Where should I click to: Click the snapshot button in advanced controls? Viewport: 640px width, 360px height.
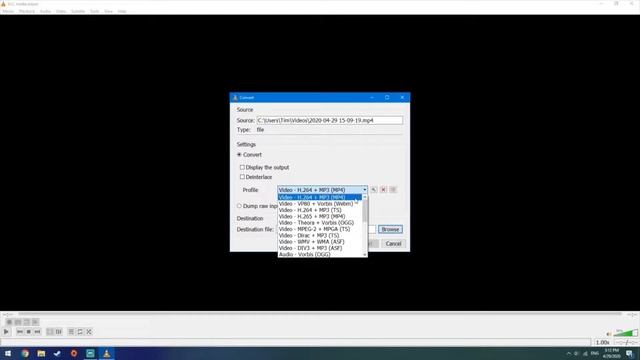[x=18, y=322]
